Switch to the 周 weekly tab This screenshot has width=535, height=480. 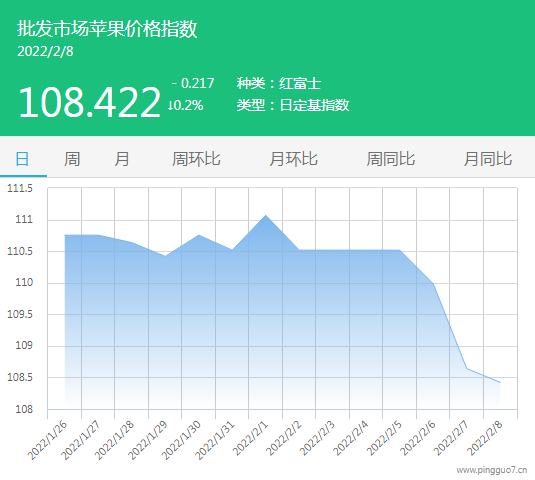pos(72,159)
